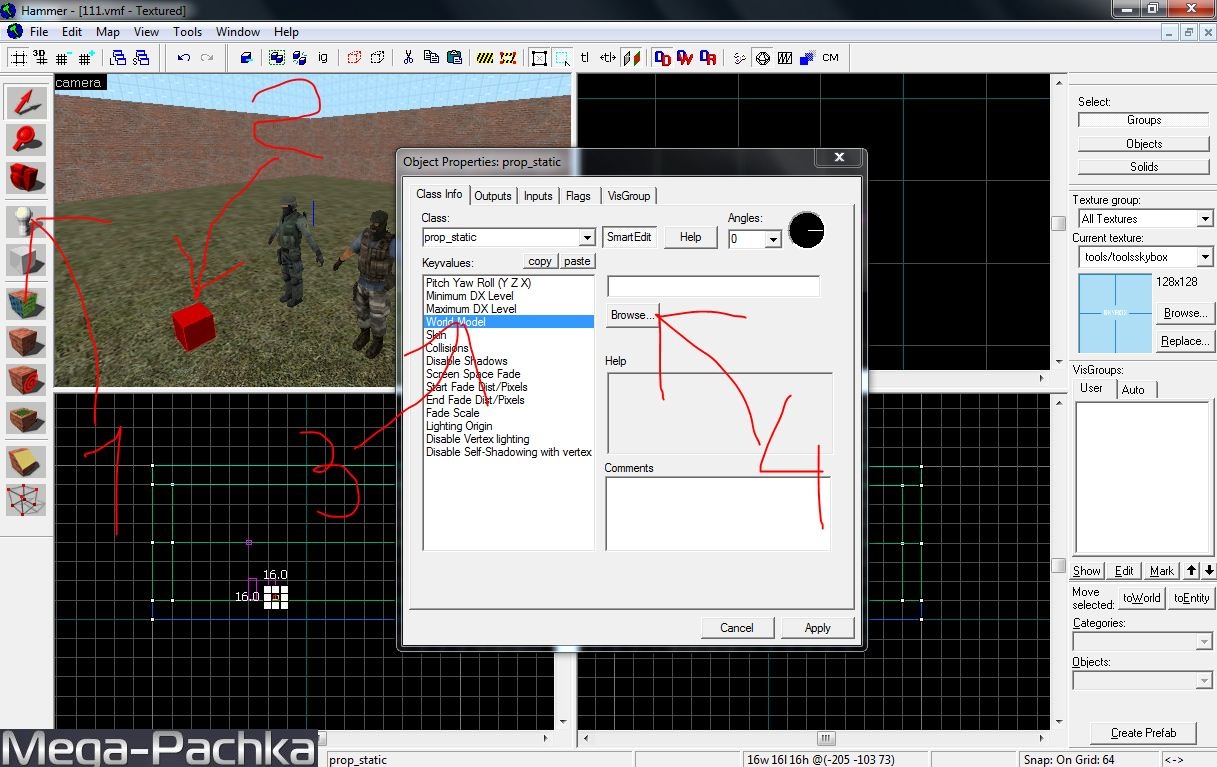The image size is (1217, 767).
Task: Click the World Model value input field
Action: 713,287
